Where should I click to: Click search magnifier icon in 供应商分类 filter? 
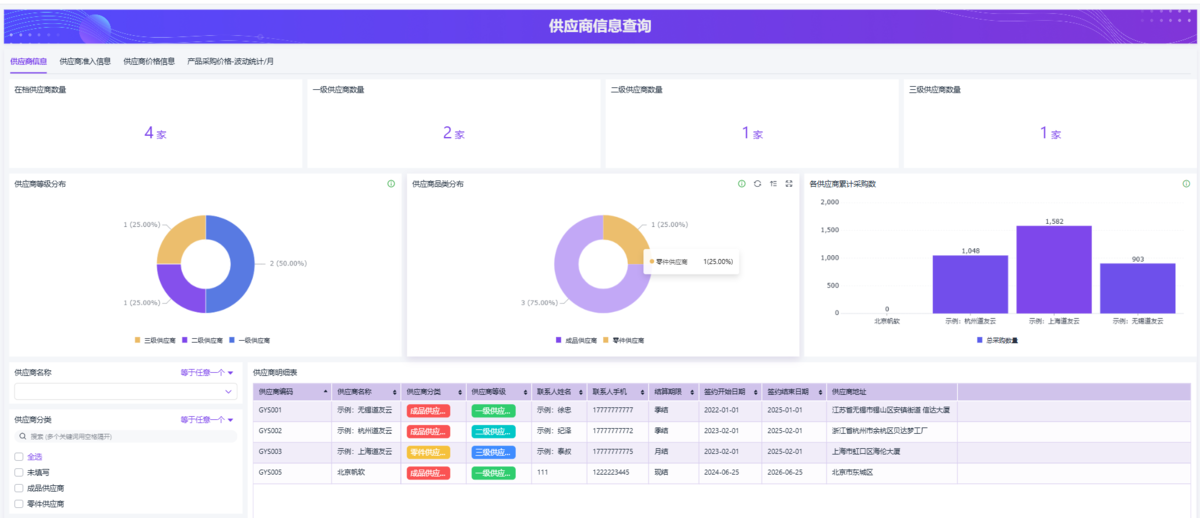(x=23, y=437)
